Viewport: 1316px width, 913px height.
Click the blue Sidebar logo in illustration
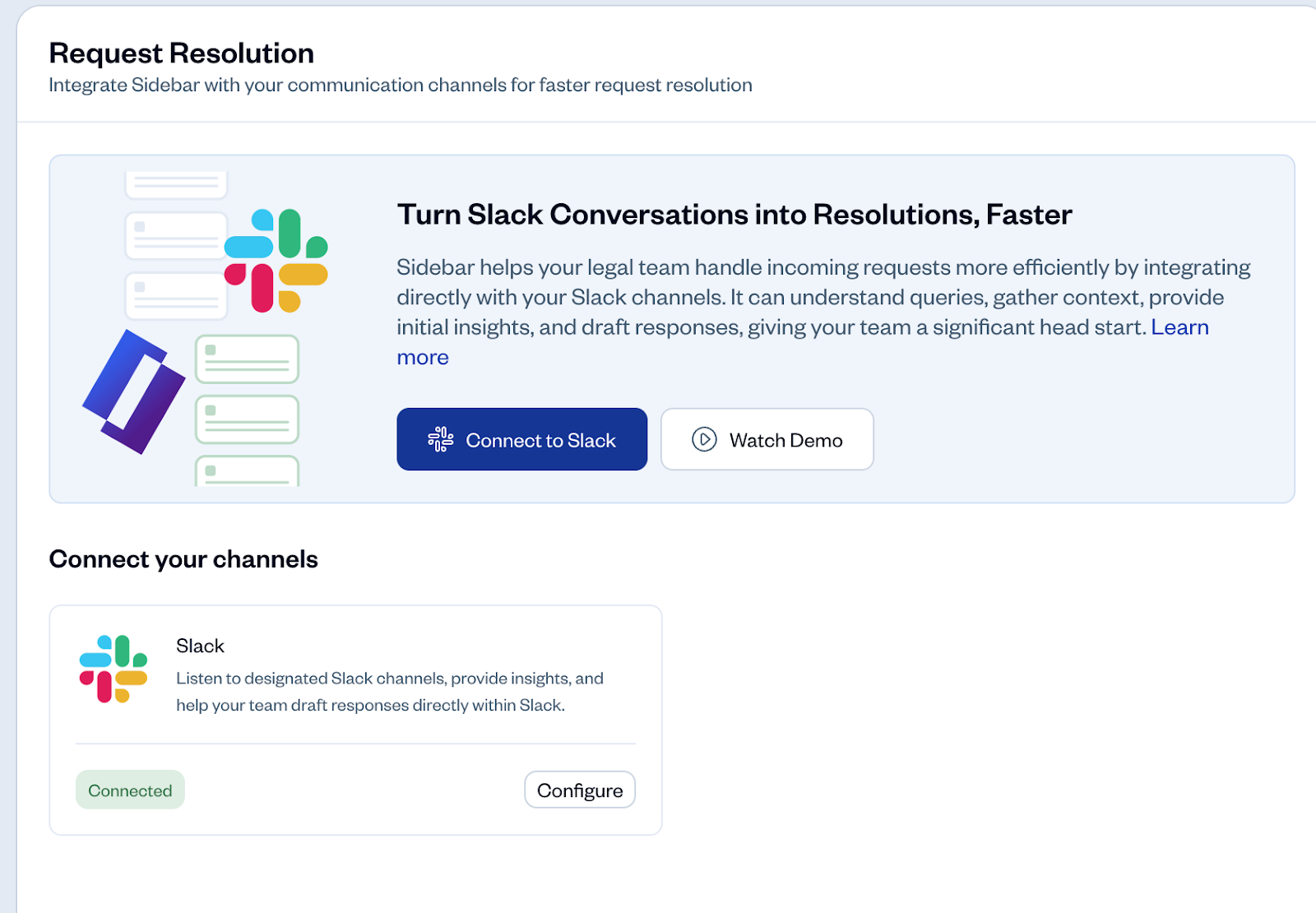[134, 392]
